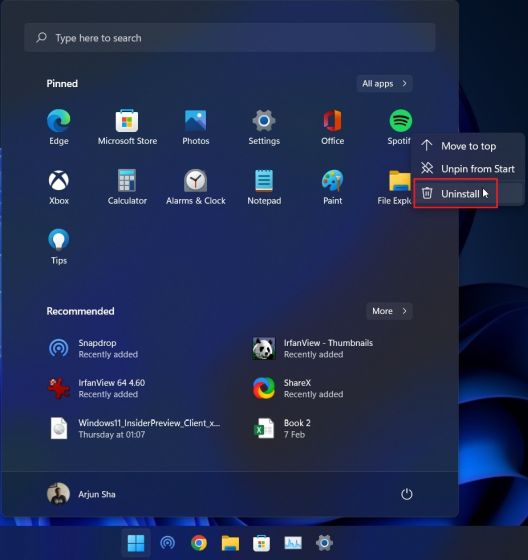Expand the All apps list
Screen dimensions: 528x560
click(x=384, y=84)
